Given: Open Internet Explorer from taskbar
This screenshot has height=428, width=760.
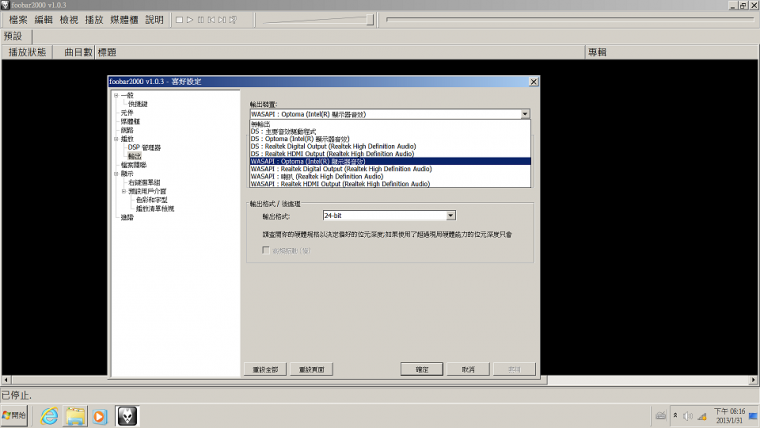Looking at the screenshot, I should point(49,416).
